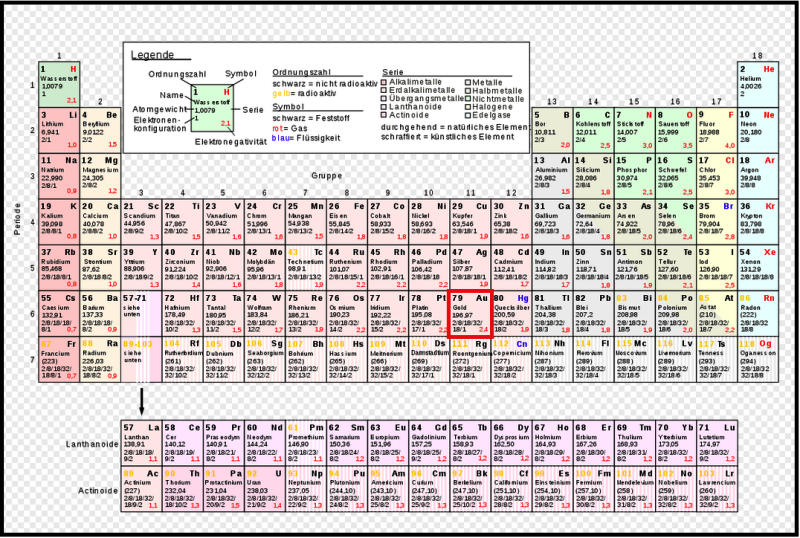Screen dimensions: 800x538
Task: Click the Copernicium element cell
Action: pos(511,359)
